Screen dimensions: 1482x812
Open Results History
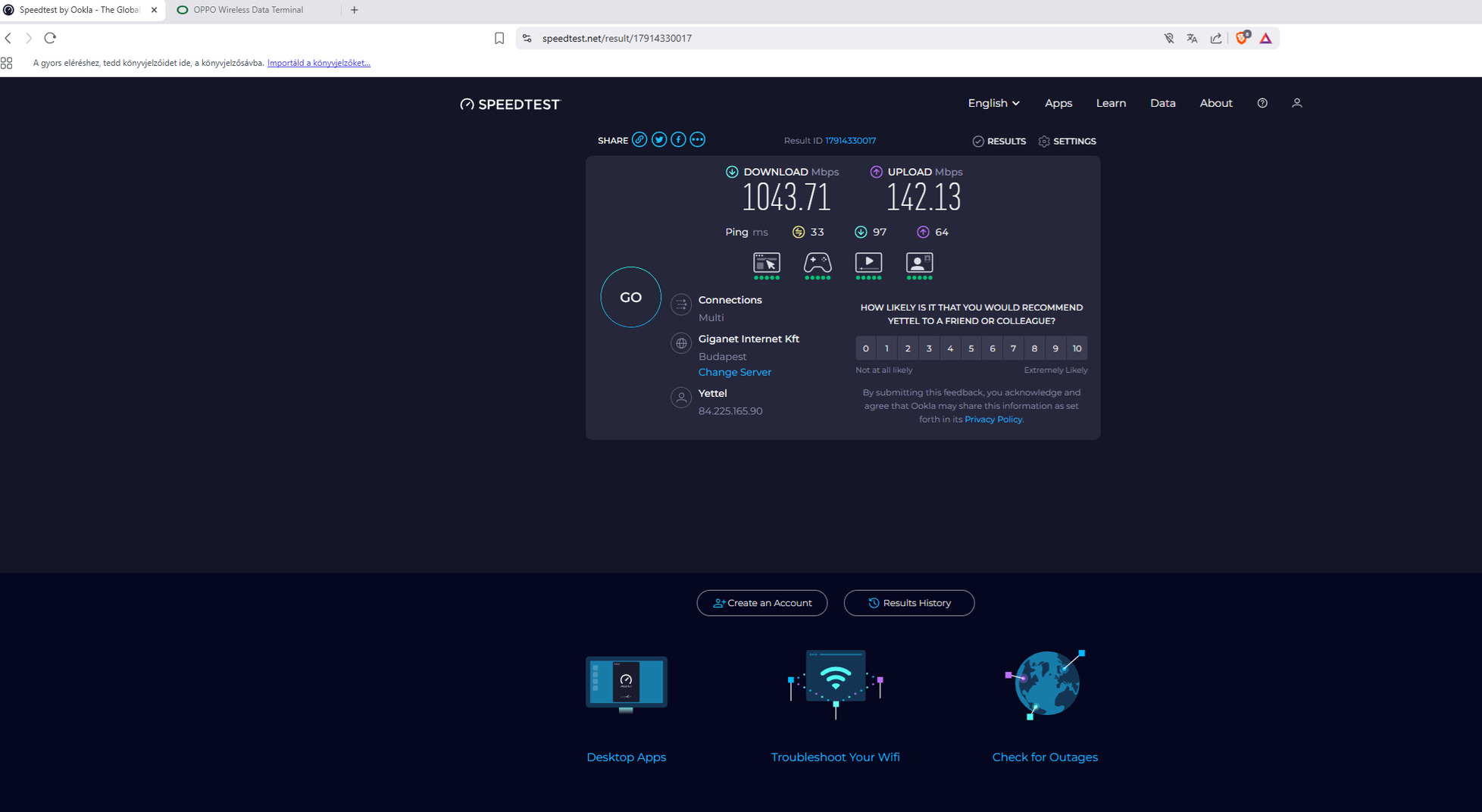909,603
